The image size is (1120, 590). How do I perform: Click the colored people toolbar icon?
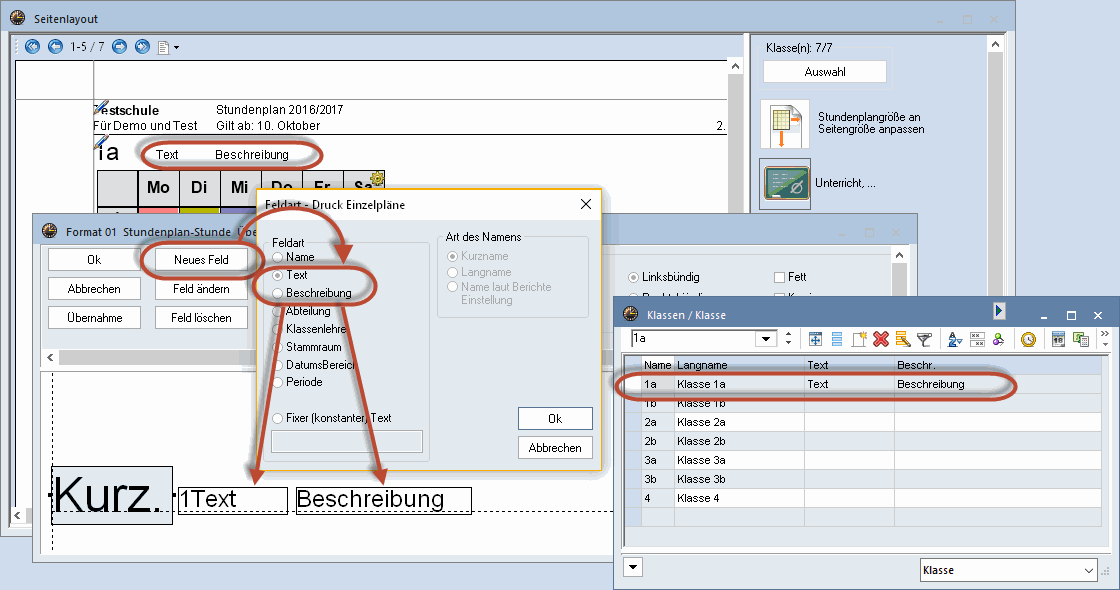click(x=999, y=339)
